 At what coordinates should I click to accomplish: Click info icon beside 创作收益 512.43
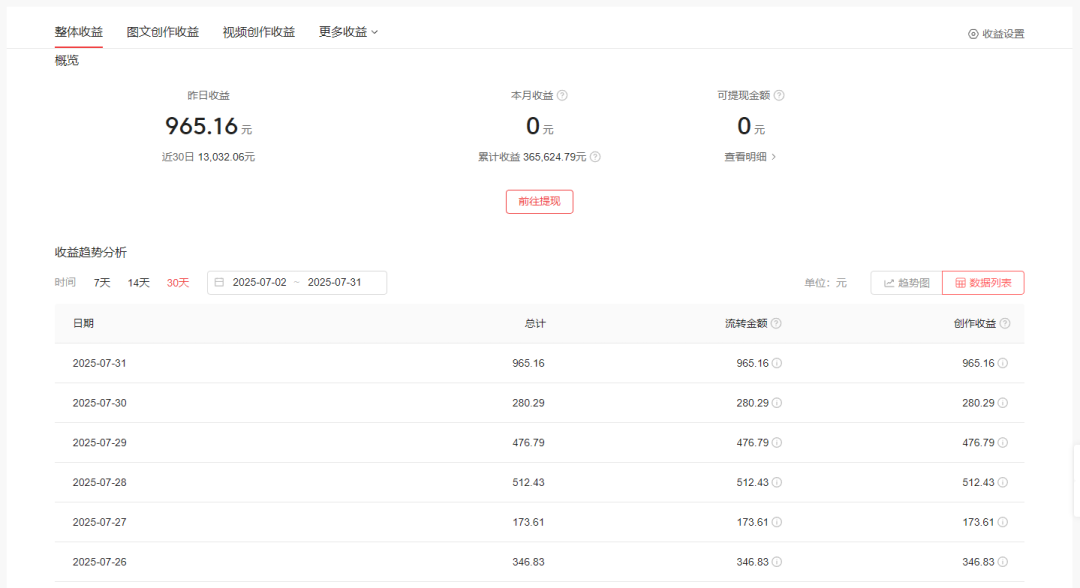click(1003, 483)
